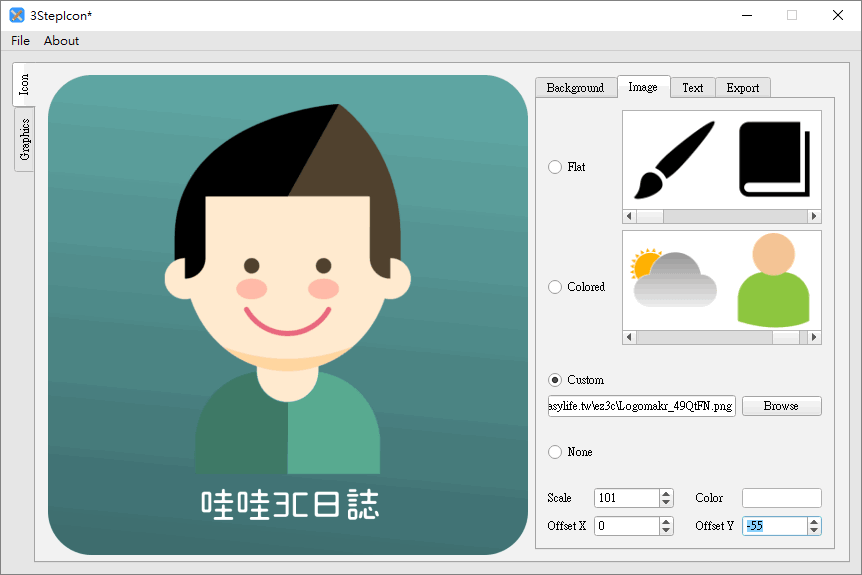Decrease Offset X with down arrow
Image resolution: width=862 pixels, height=575 pixels.
pyautogui.click(x=667, y=531)
